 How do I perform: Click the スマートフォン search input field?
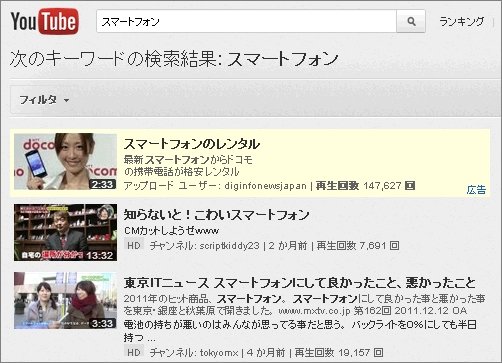pos(246,21)
